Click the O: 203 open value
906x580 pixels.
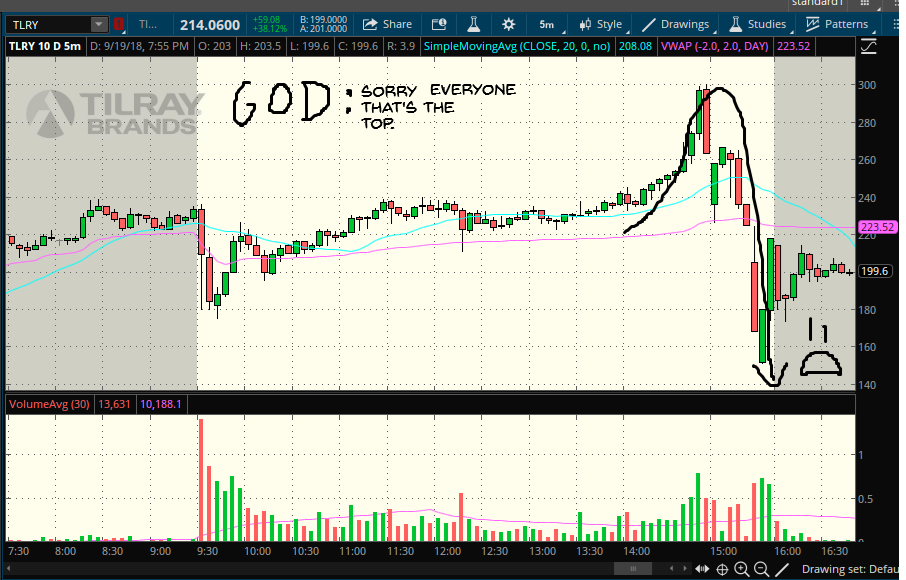pyautogui.click(x=214, y=46)
